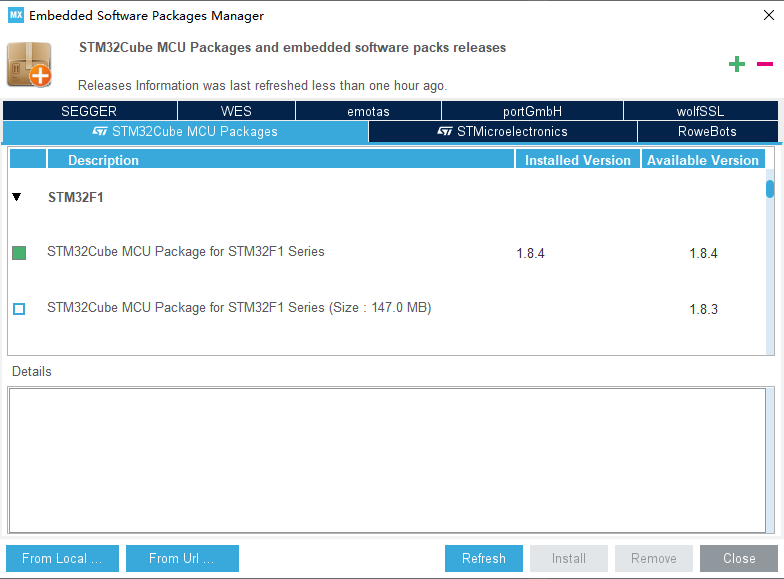Click the MX logo in title bar
Viewport: 784px width, 579px height.
point(16,15)
